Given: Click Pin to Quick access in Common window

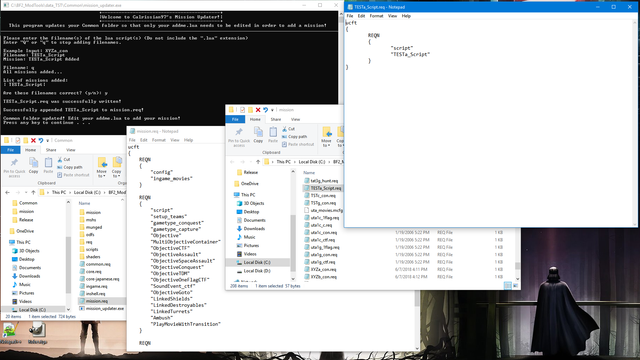Looking at the screenshot, I should [x=14, y=167].
